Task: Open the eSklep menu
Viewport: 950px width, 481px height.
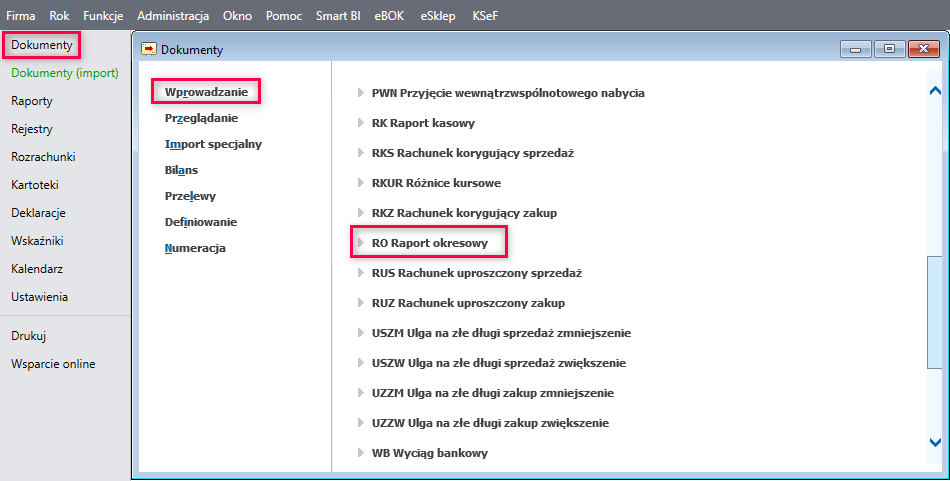Action: pos(438,16)
